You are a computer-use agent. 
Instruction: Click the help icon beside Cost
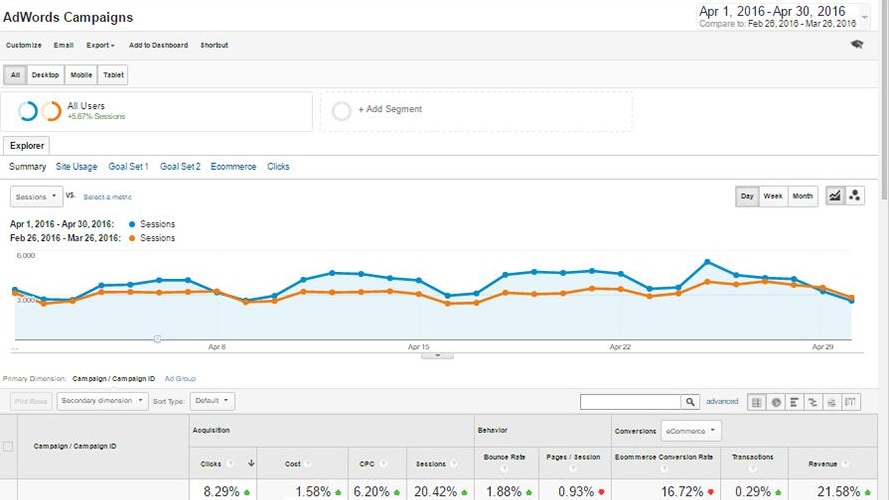coord(308,464)
